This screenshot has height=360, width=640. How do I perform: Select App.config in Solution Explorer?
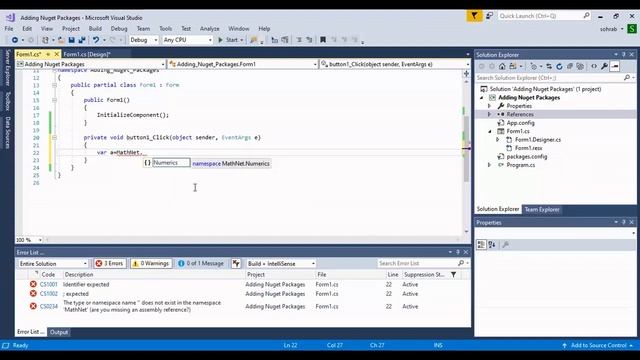tap(520, 123)
